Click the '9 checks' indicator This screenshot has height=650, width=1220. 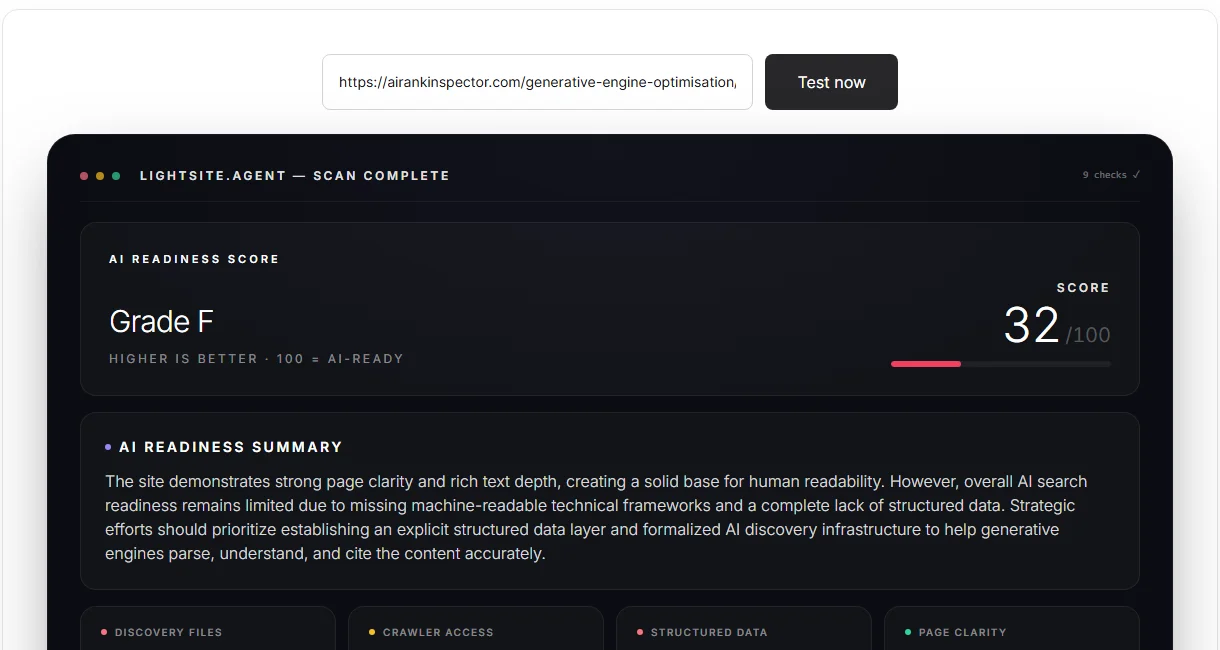[x=1111, y=175]
